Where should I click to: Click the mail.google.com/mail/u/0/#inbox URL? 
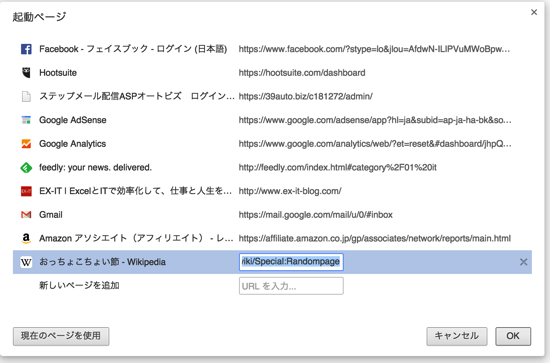(316, 215)
